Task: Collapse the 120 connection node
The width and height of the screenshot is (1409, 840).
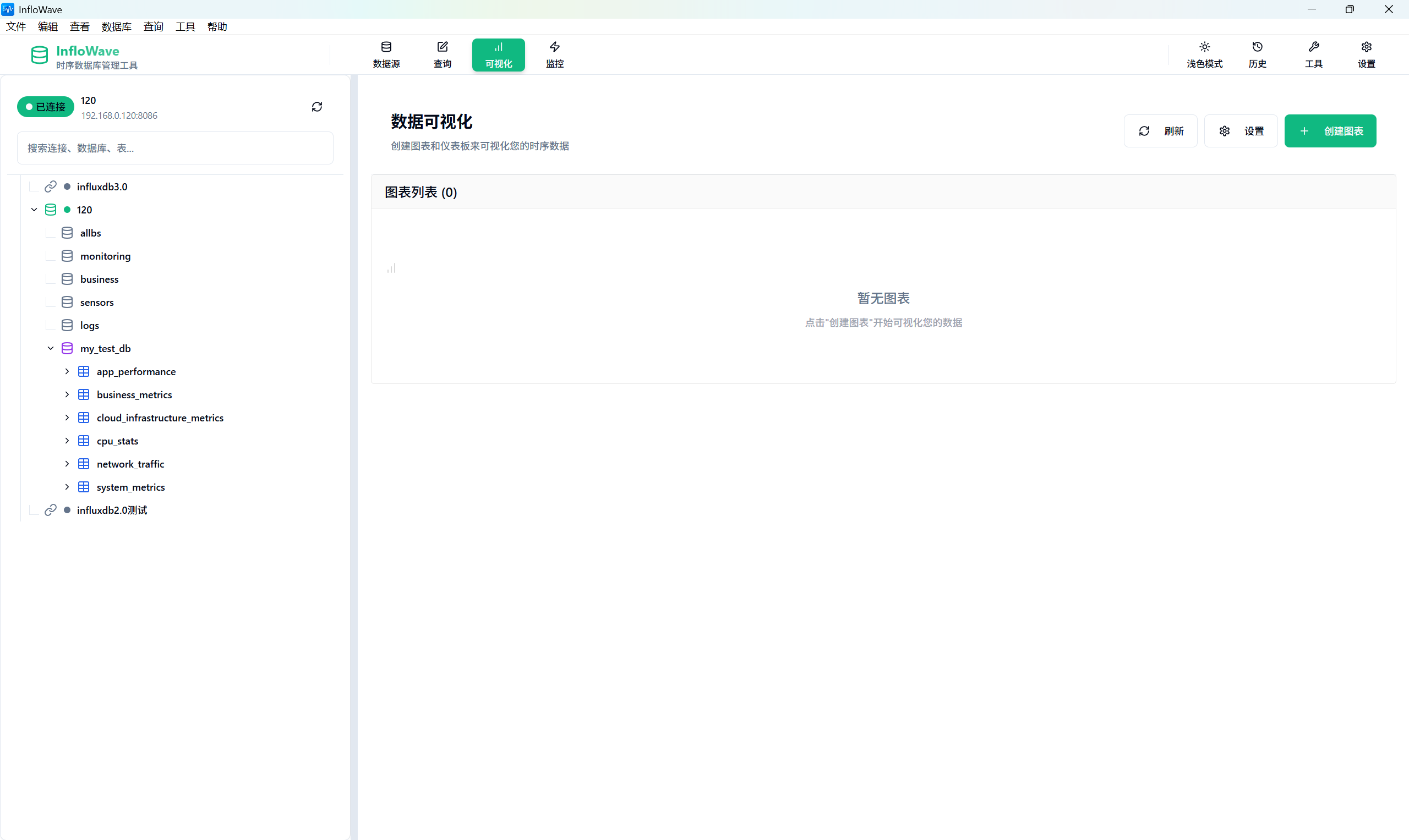Action: click(34, 210)
